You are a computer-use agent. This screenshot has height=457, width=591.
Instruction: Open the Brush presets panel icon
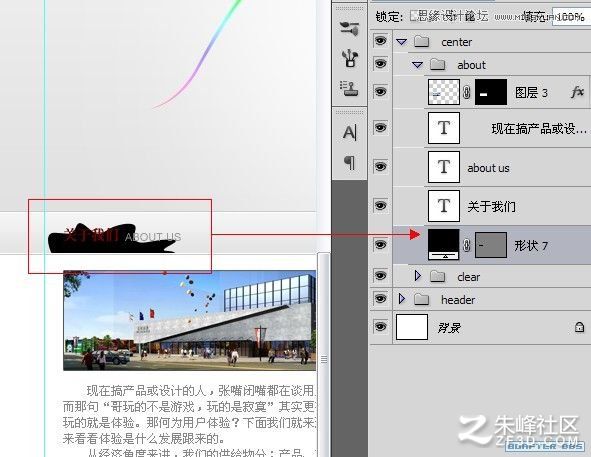coord(349,29)
